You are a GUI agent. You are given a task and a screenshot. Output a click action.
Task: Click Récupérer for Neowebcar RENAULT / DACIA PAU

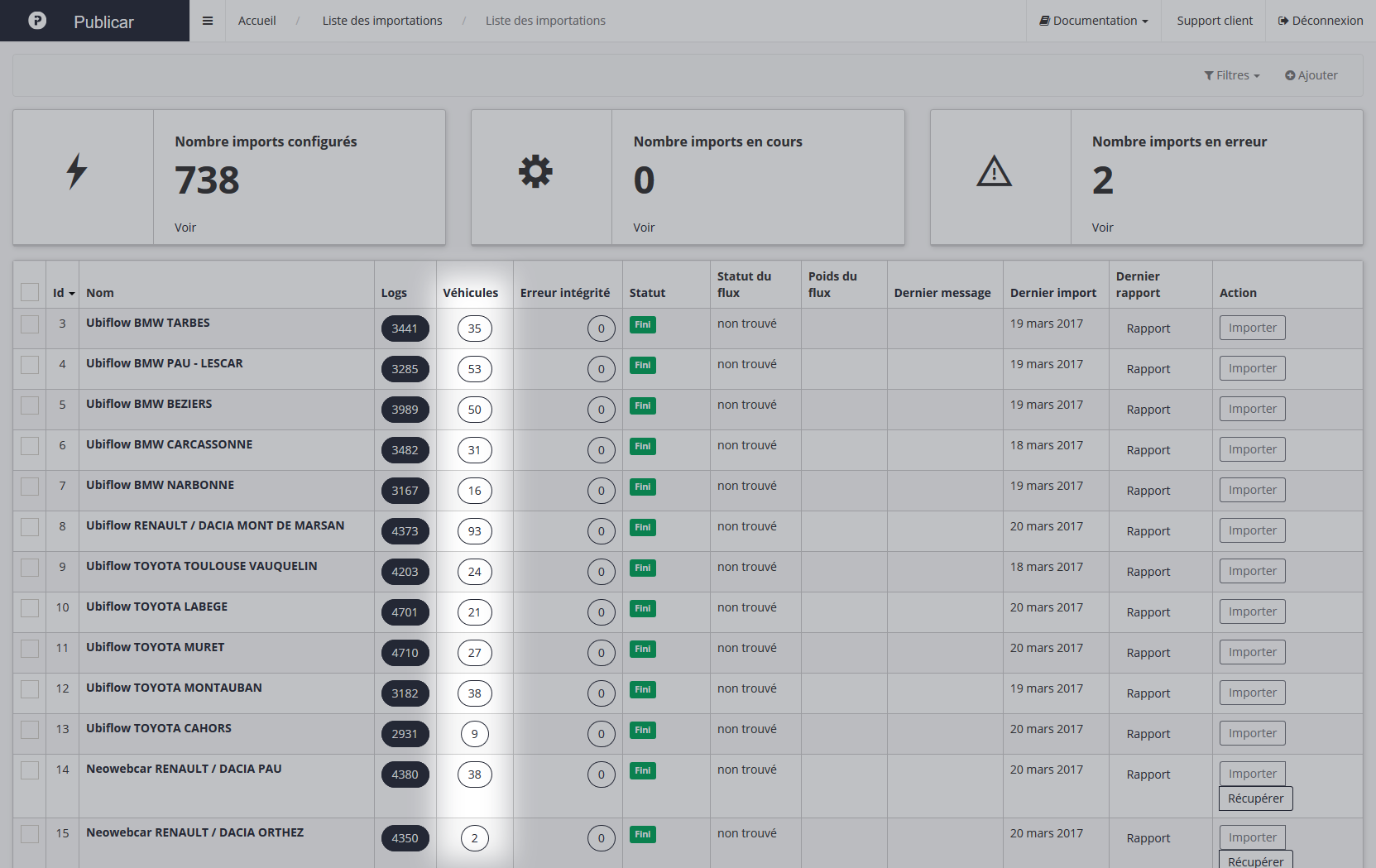[x=1256, y=798]
